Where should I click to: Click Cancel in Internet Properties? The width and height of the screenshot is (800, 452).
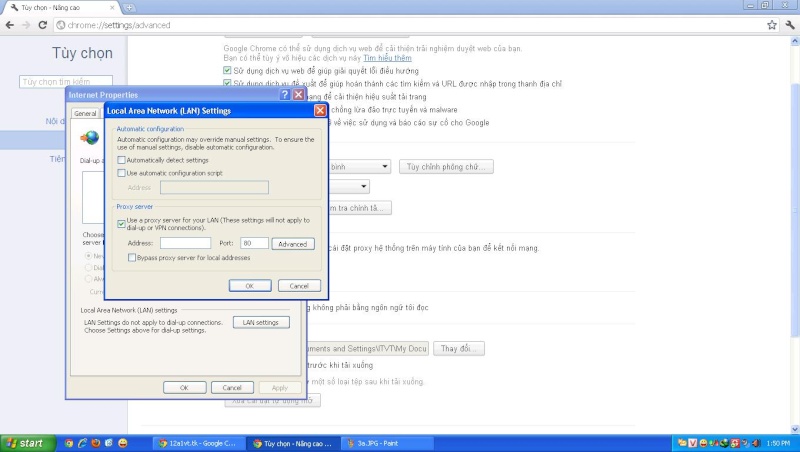[x=232, y=388]
